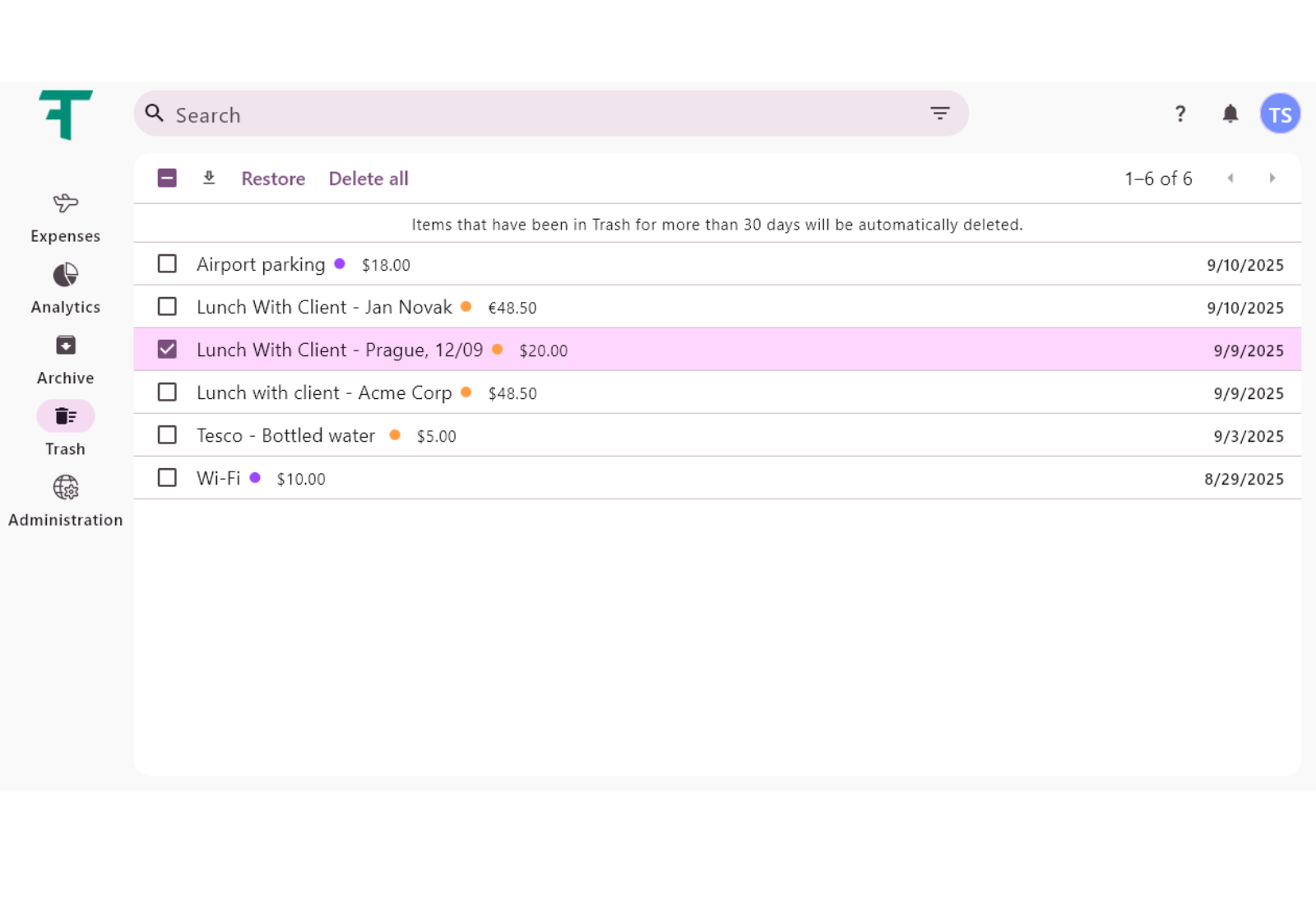Check the Airport parking checkbox
This screenshot has height=905, width=1316.
pyautogui.click(x=167, y=264)
